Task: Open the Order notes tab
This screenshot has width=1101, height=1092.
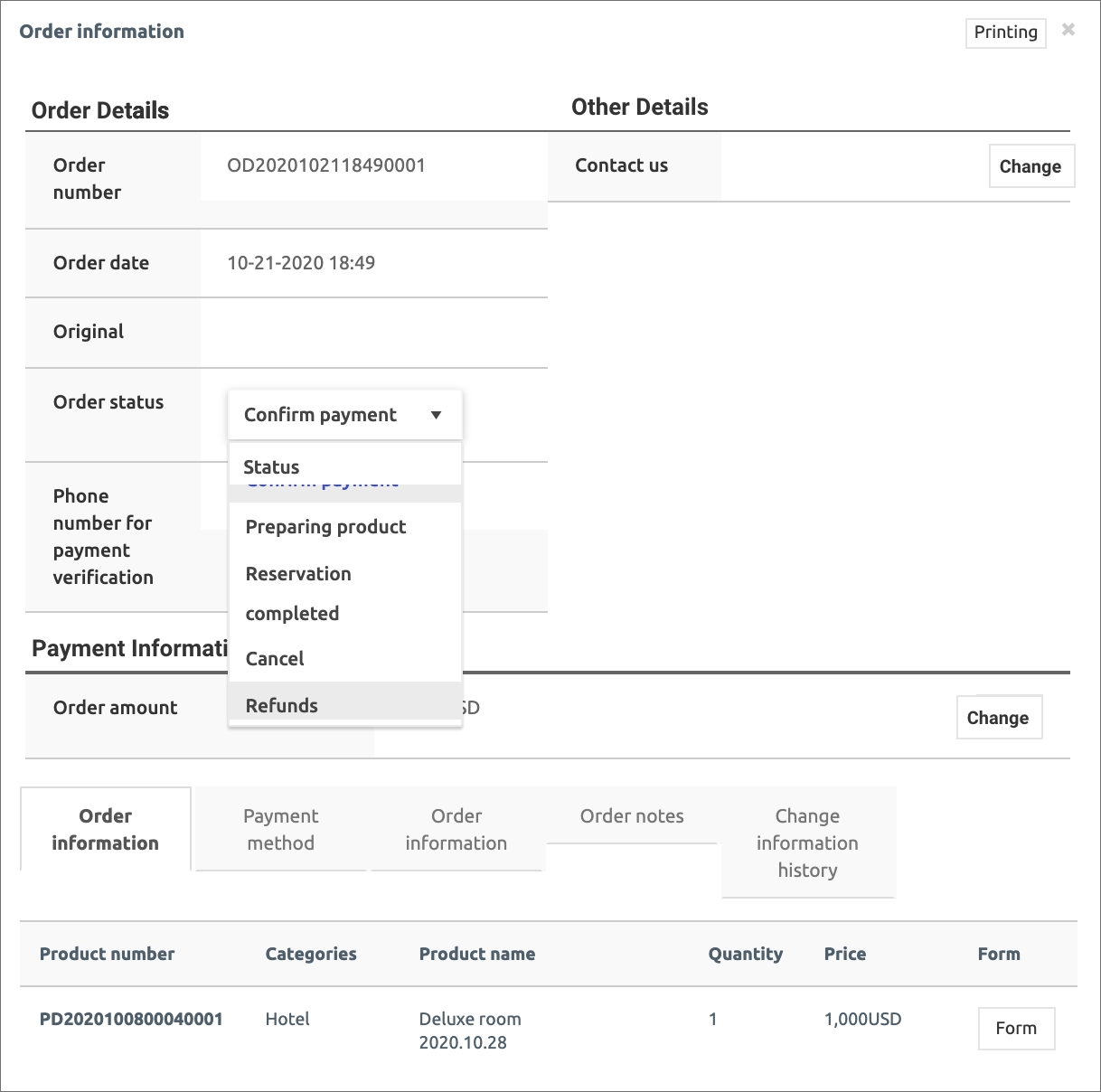Action: point(632,816)
